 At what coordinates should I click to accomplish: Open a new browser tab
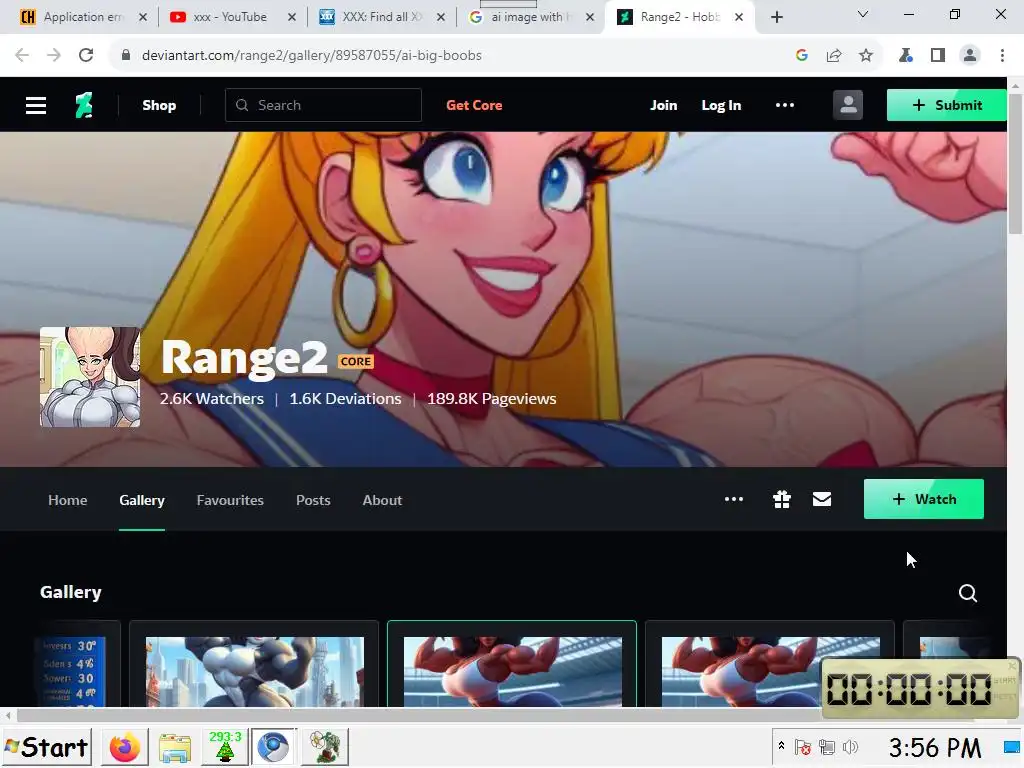point(776,18)
